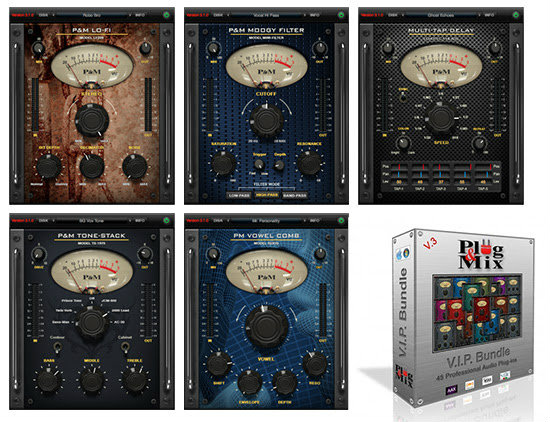Toggle the green power button on Tone-Stack

[166, 221]
